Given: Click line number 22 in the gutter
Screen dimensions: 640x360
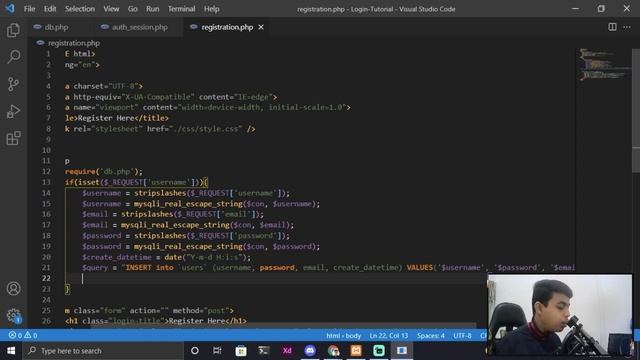Looking at the screenshot, I should 46,278.
